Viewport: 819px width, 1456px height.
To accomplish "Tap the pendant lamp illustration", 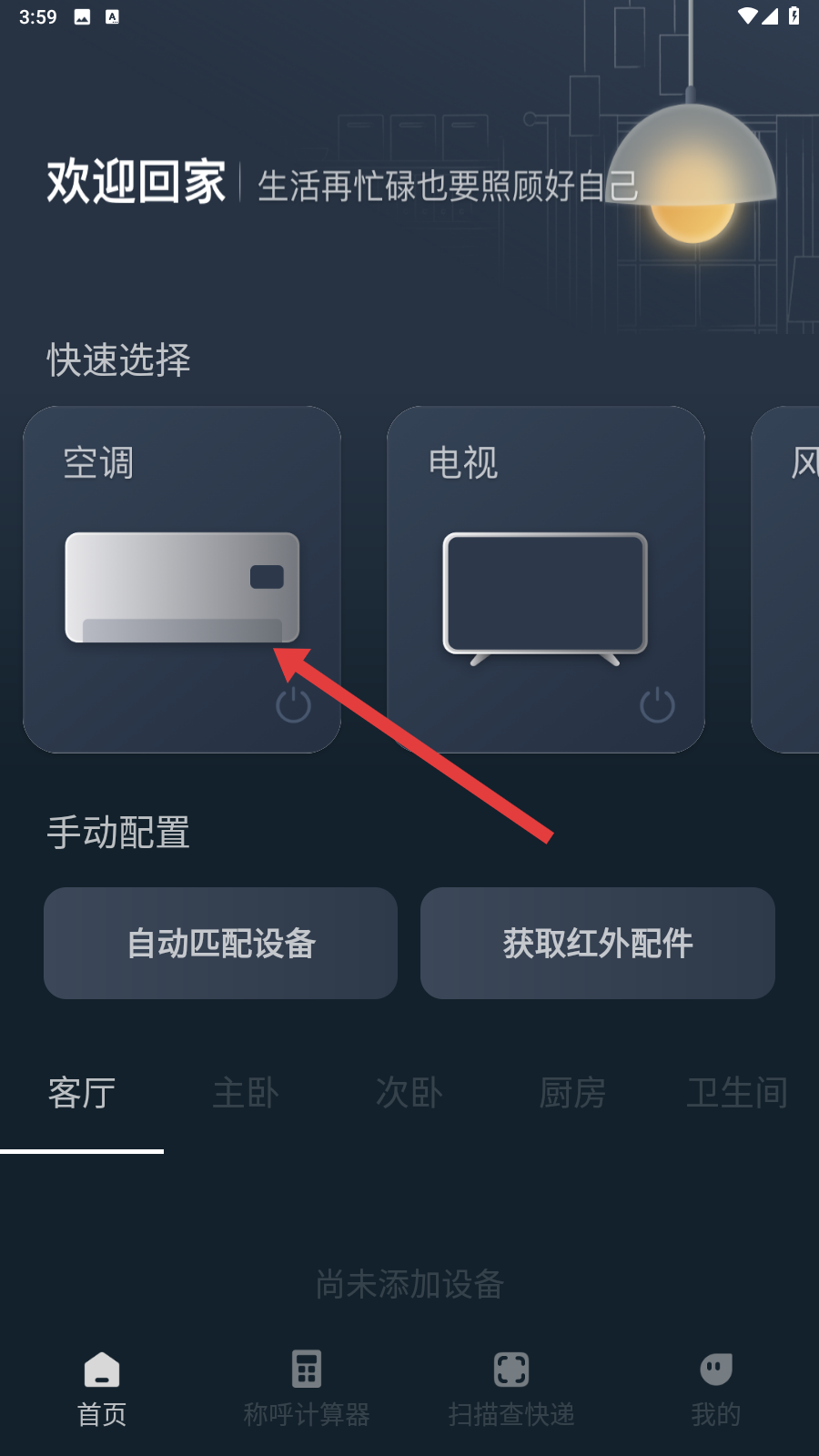I will [693, 173].
